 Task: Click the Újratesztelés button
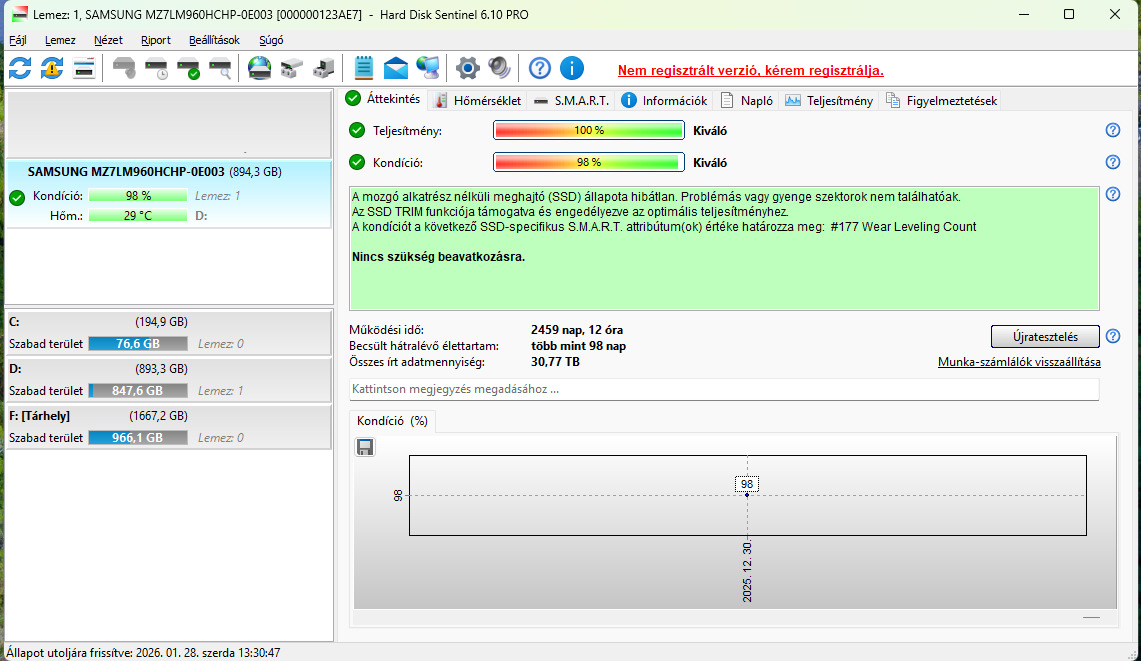(x=1045, y=336)
